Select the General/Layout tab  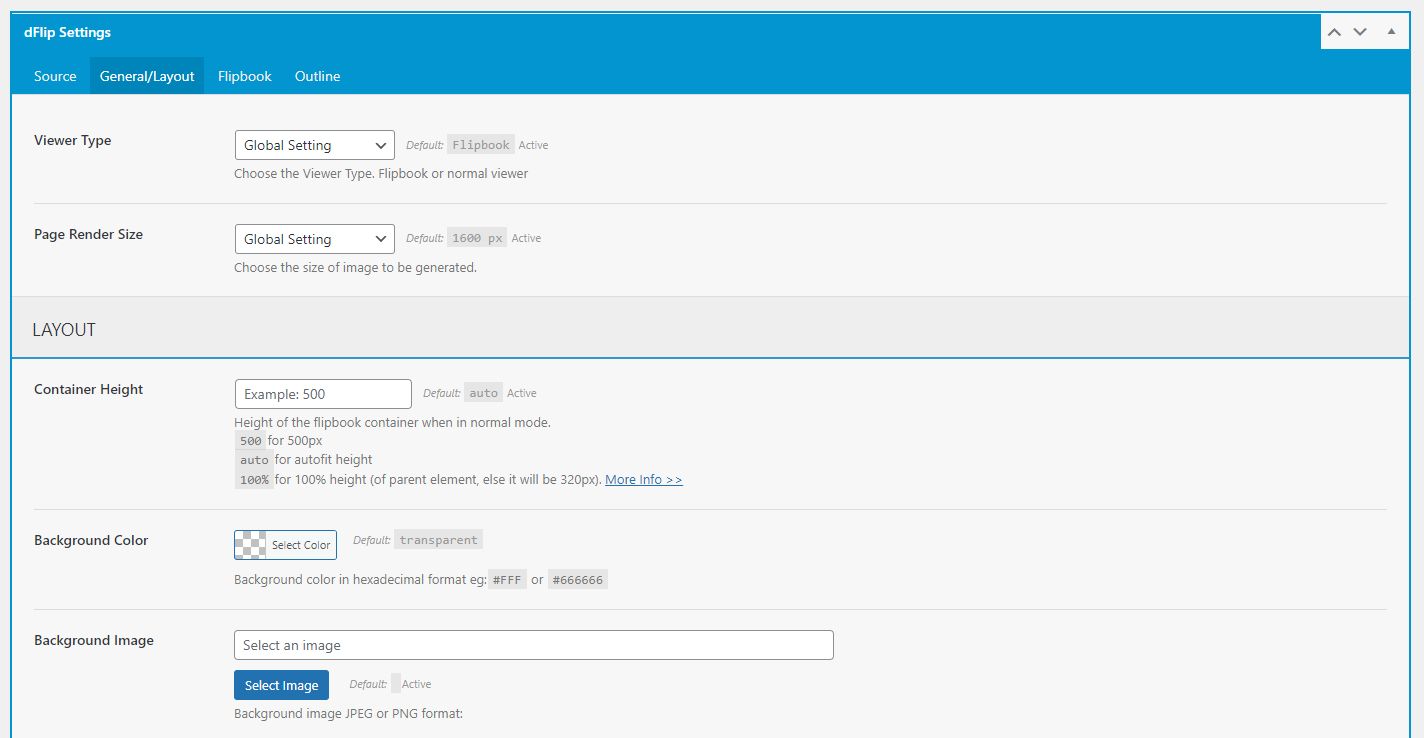147,76
